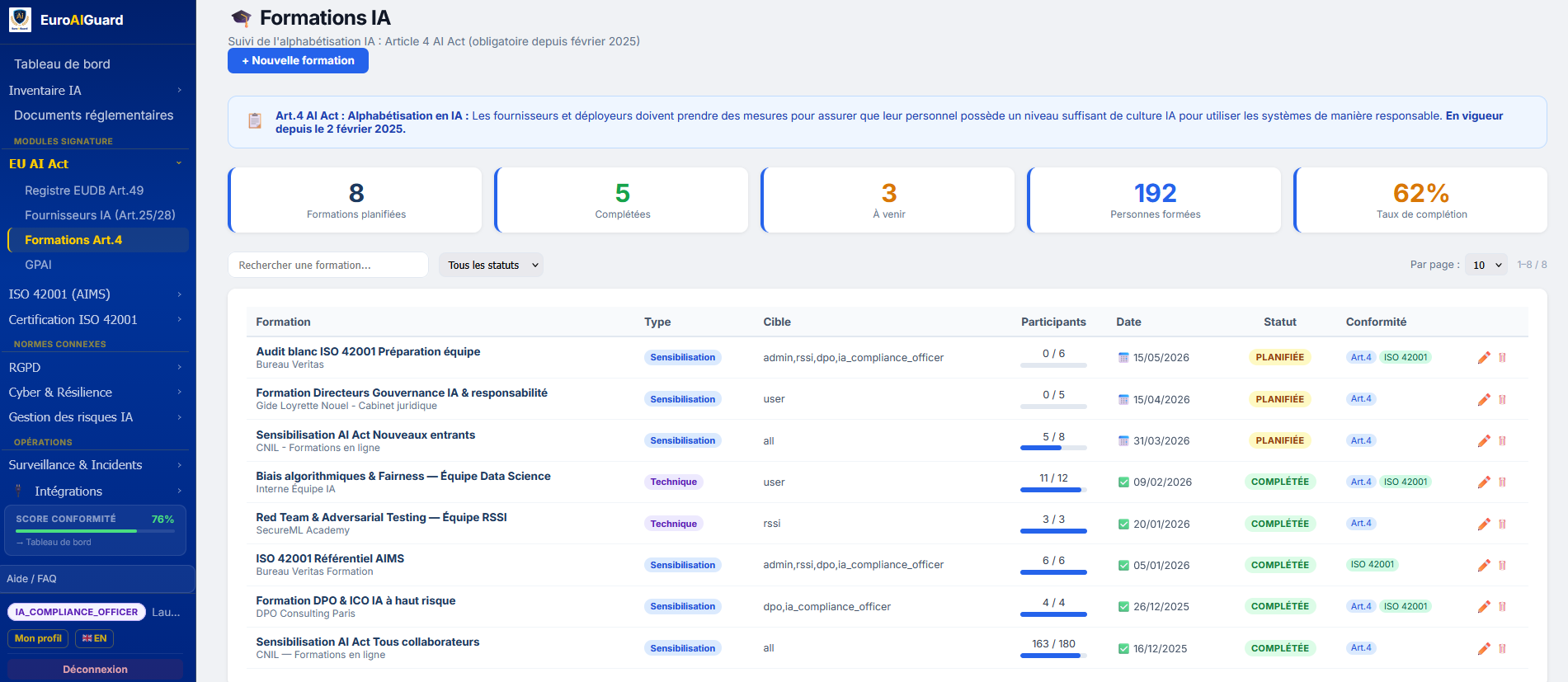Viewport: 1568px width, 682px height.
Task: Click the green check icon beside 16/12/2025
Action: tap(1123, 648)
